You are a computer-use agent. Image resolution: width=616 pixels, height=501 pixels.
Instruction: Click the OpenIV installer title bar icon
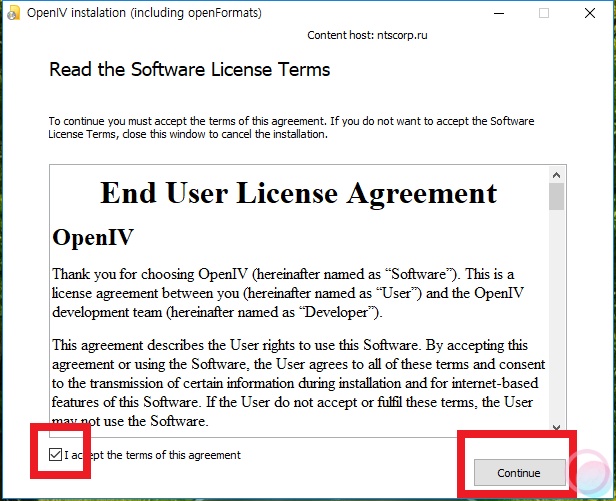[14, 13]
